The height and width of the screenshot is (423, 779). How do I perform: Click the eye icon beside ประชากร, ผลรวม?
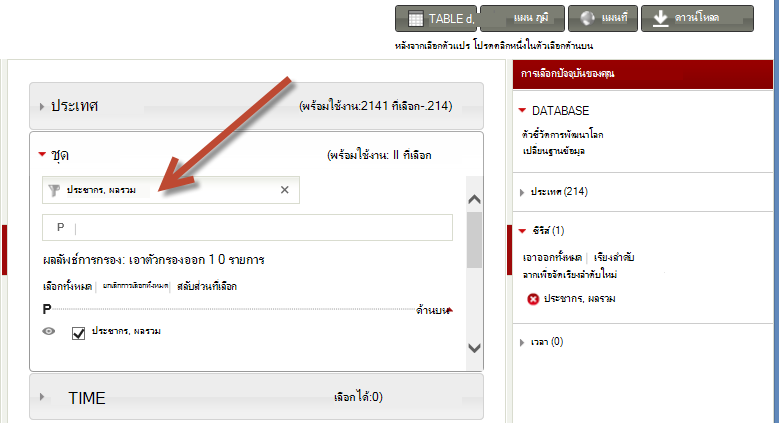[49, 331]
